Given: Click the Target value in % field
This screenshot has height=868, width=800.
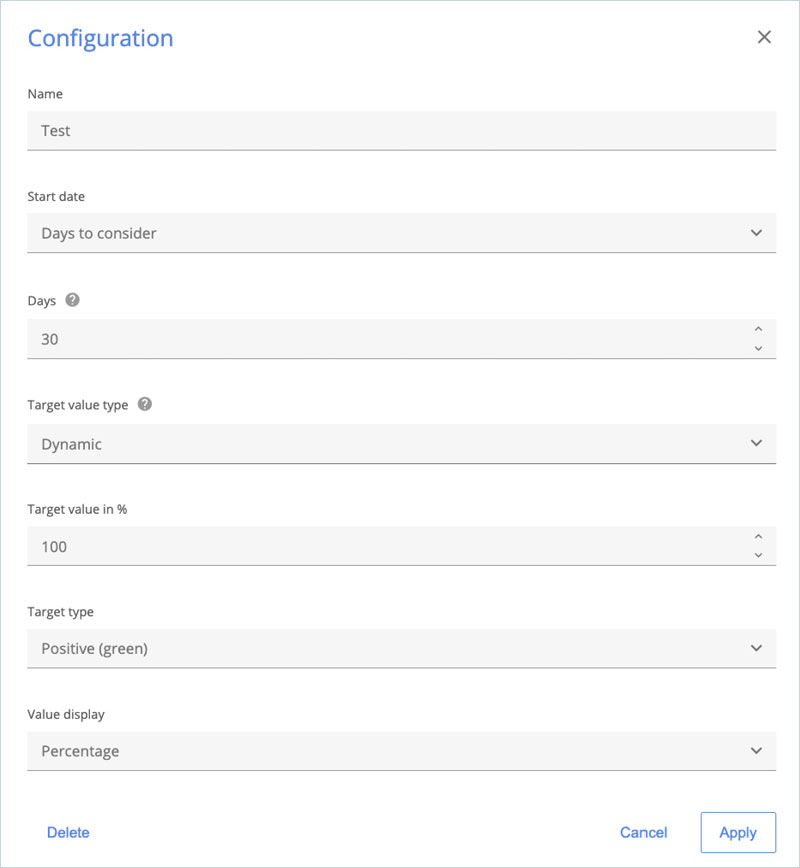Looking at the screenshot, I should 380,547.
